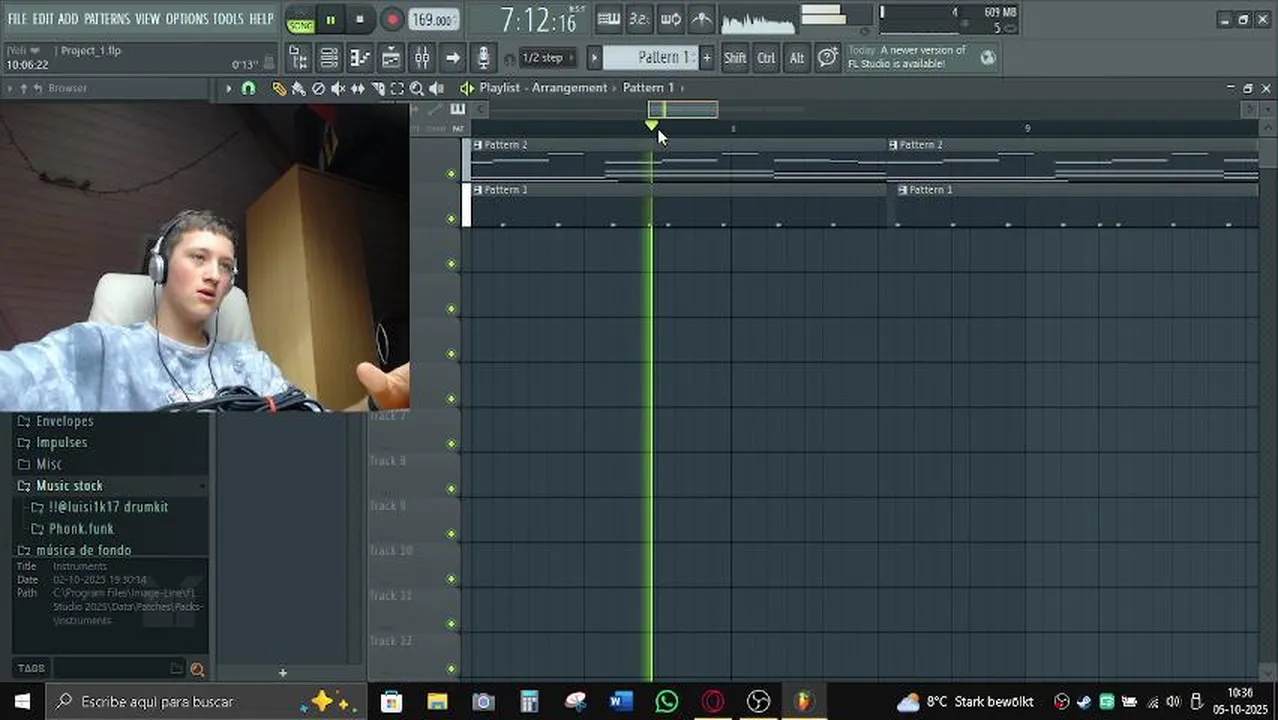The height and width of the screenshot is (720, 1278).
Task: Arm the record button
Action: pos(392,20)
